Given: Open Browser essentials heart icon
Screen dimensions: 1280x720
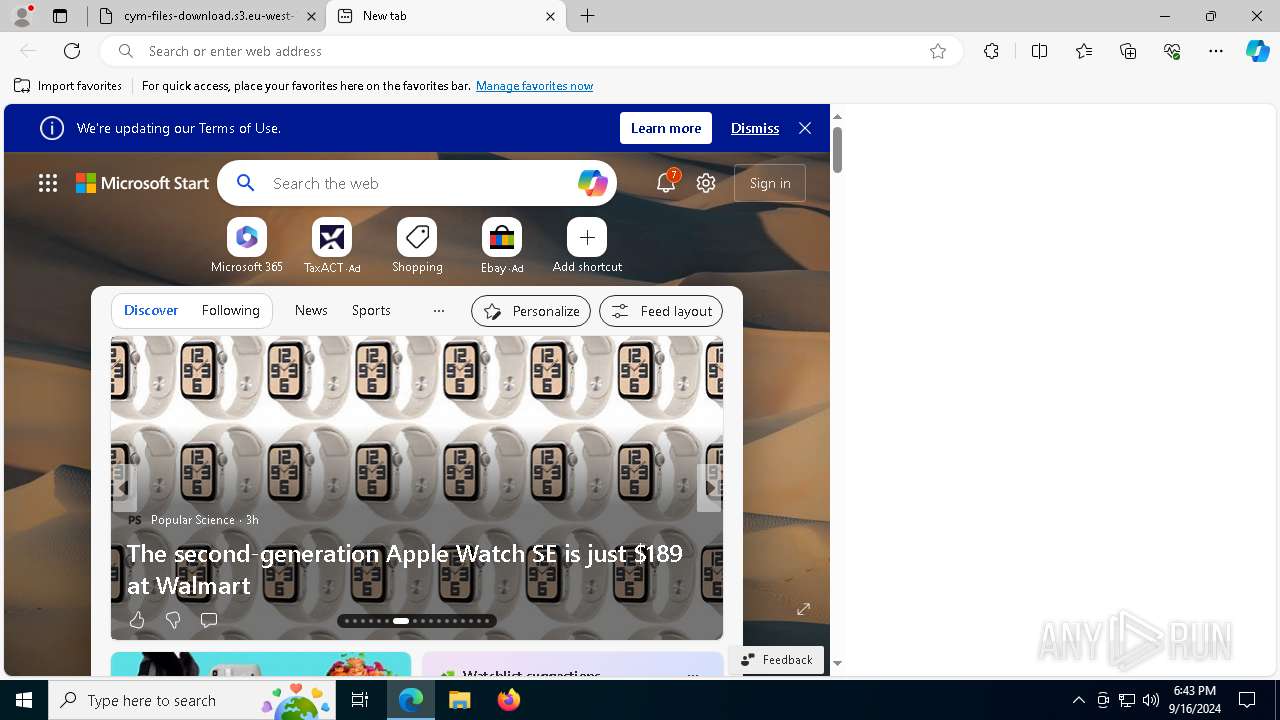Looking at the screenshot, I should (x=1172, y=51).
